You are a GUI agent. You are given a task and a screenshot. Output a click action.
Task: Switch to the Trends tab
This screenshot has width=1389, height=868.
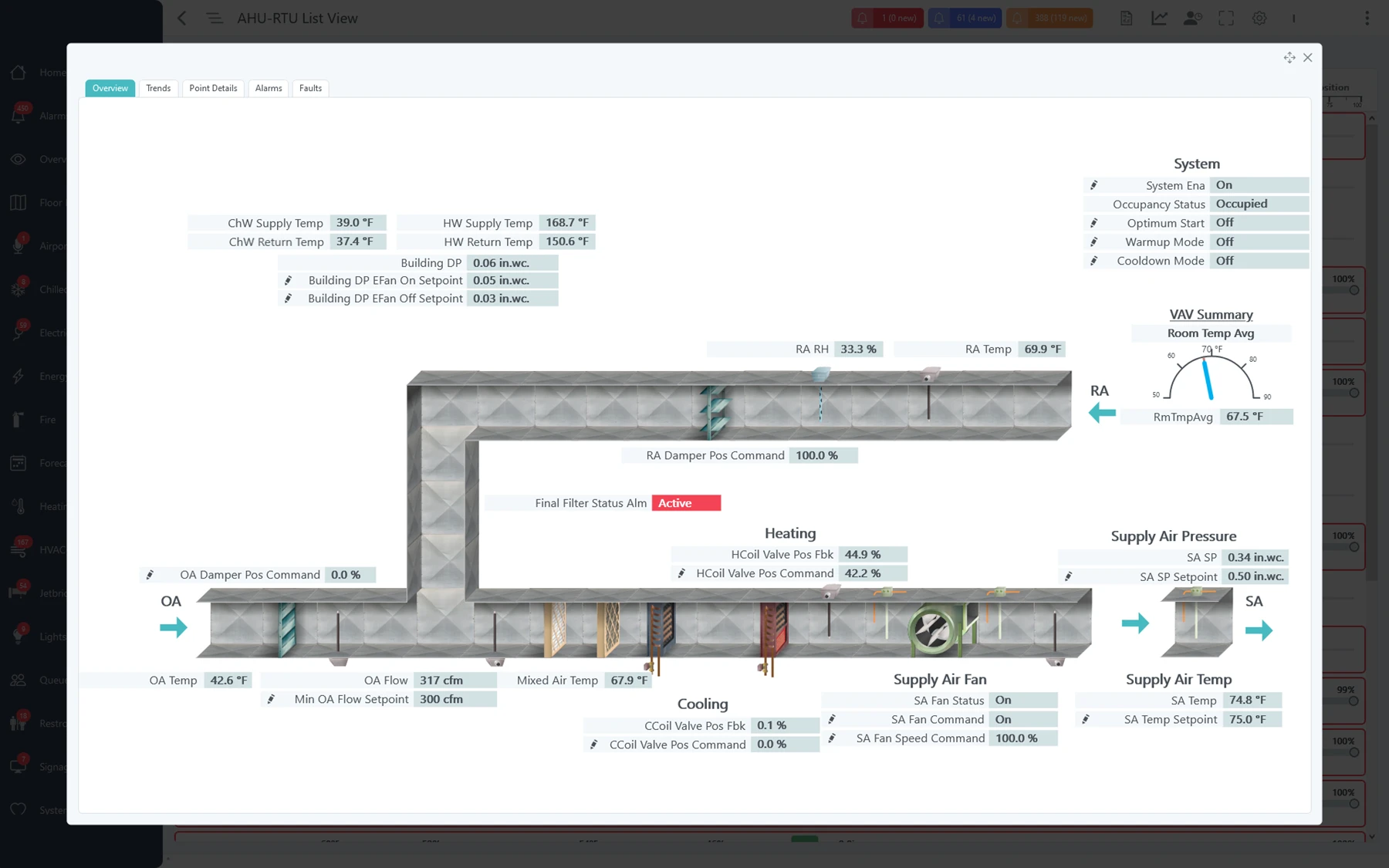pyautogui.click(x=158, y=88)
